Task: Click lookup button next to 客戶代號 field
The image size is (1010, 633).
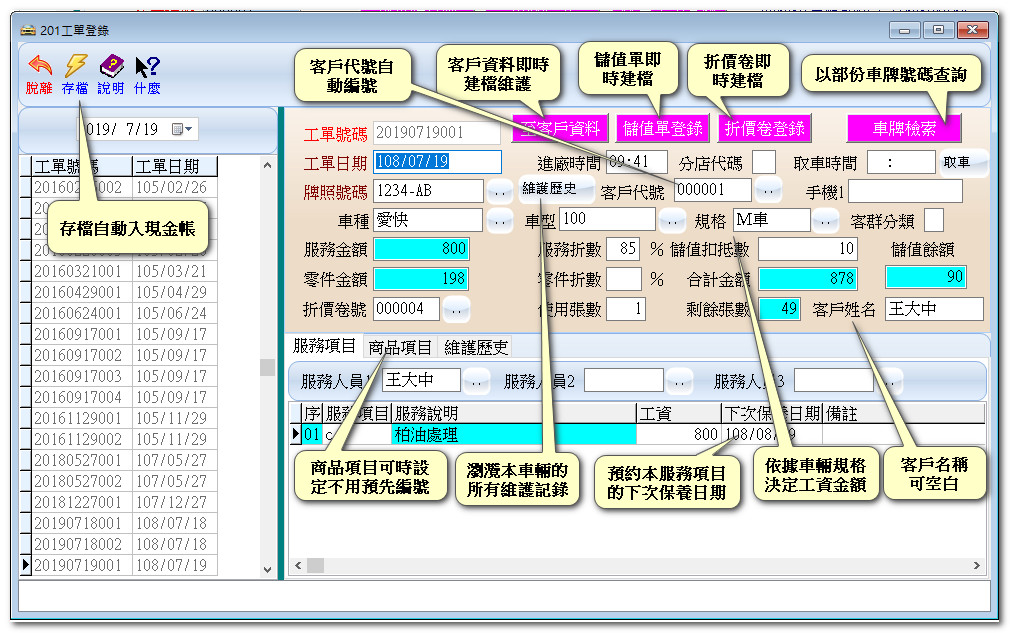Action: pyautogui.click(x=767, y=190)
